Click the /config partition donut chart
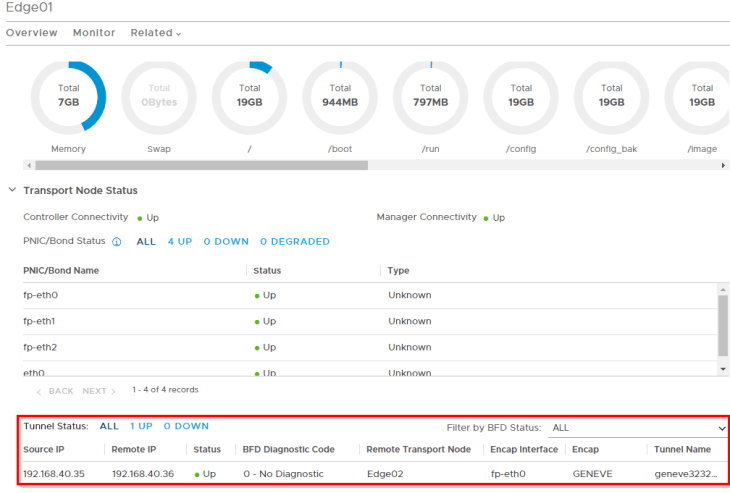 pos(521,96)
